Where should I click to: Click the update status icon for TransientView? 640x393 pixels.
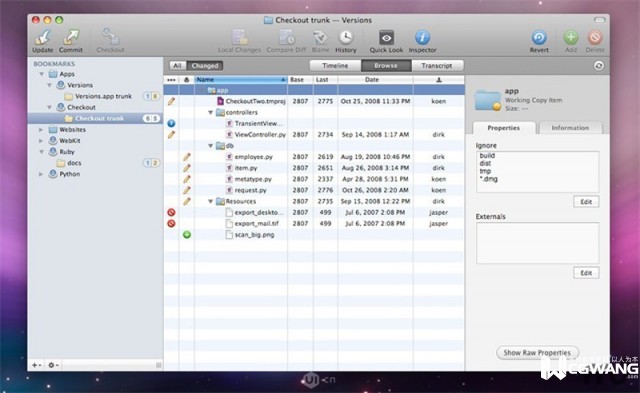(171, 123)
